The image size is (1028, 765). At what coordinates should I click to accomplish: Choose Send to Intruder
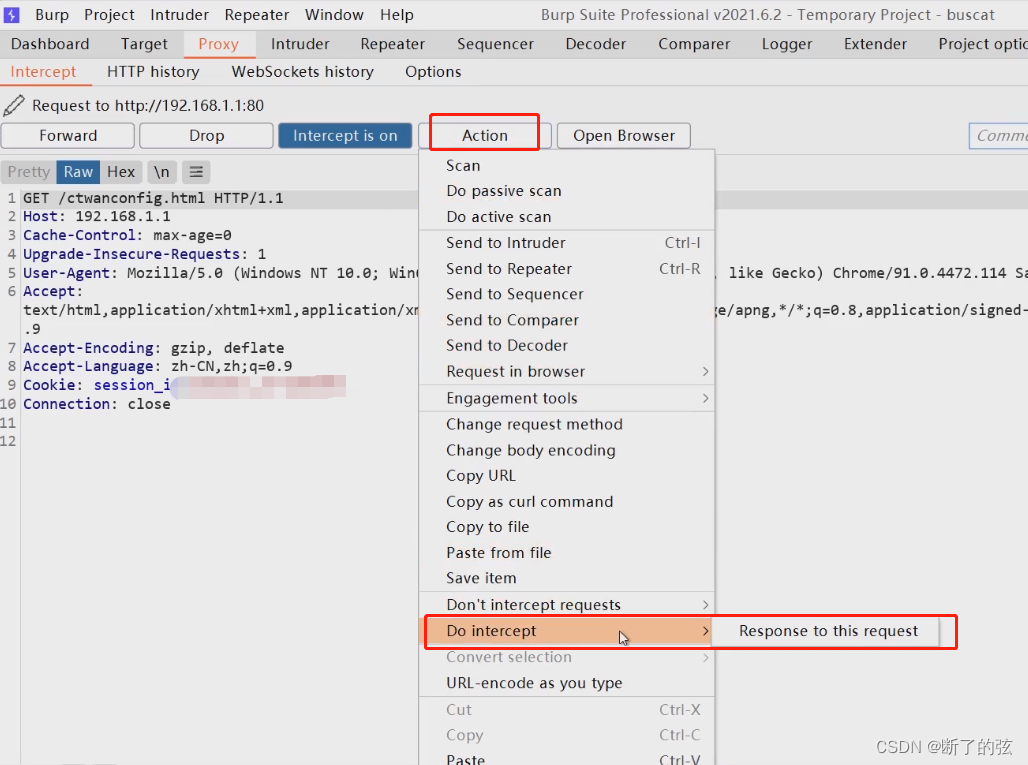click(566, 243)
